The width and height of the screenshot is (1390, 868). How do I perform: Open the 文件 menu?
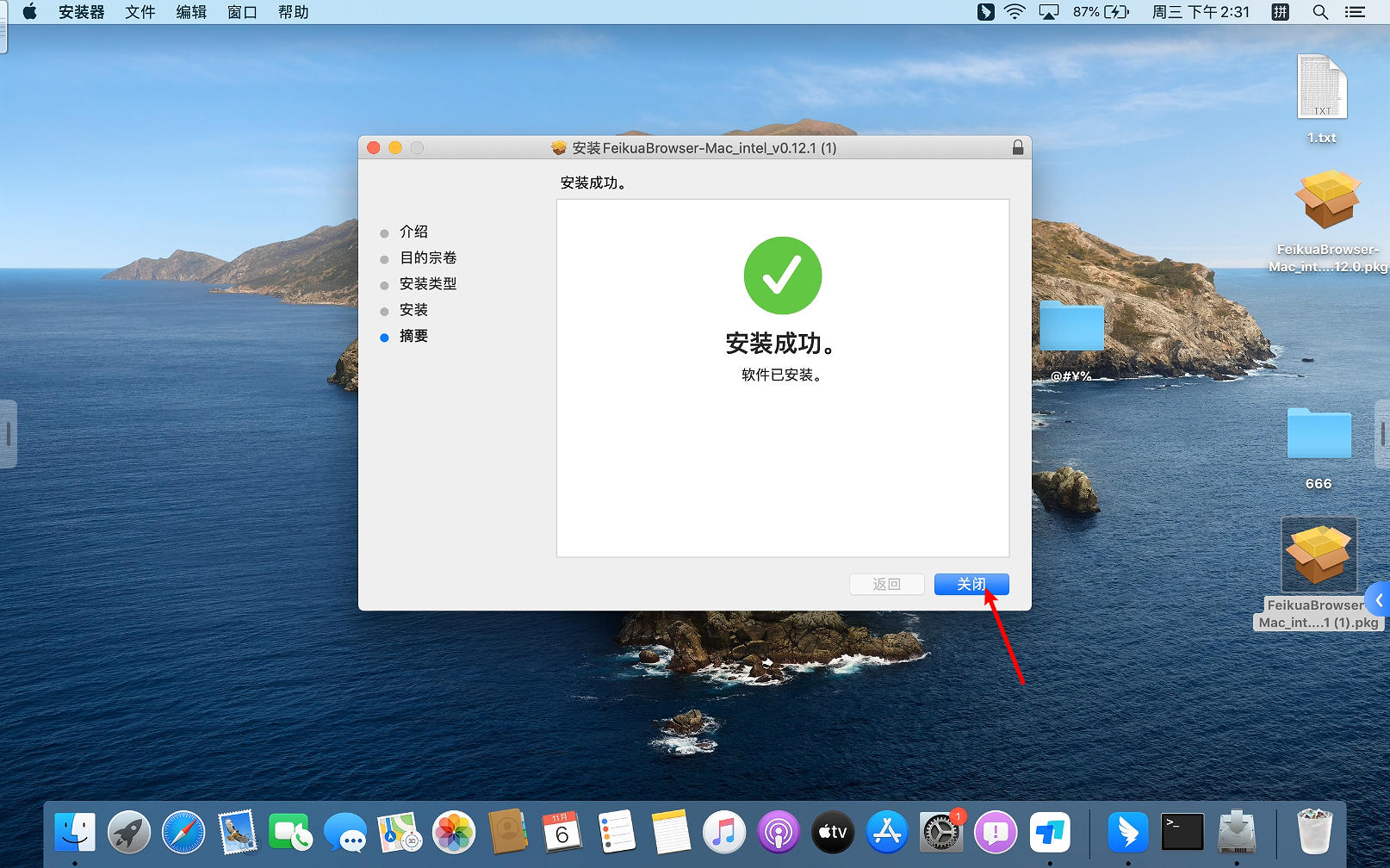tap(140, 12)
